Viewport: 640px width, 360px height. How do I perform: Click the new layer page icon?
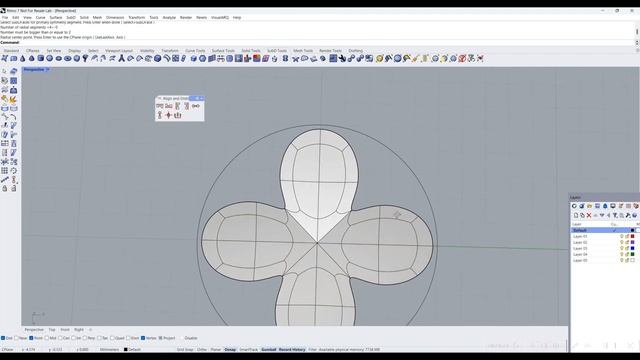[576, 215]
